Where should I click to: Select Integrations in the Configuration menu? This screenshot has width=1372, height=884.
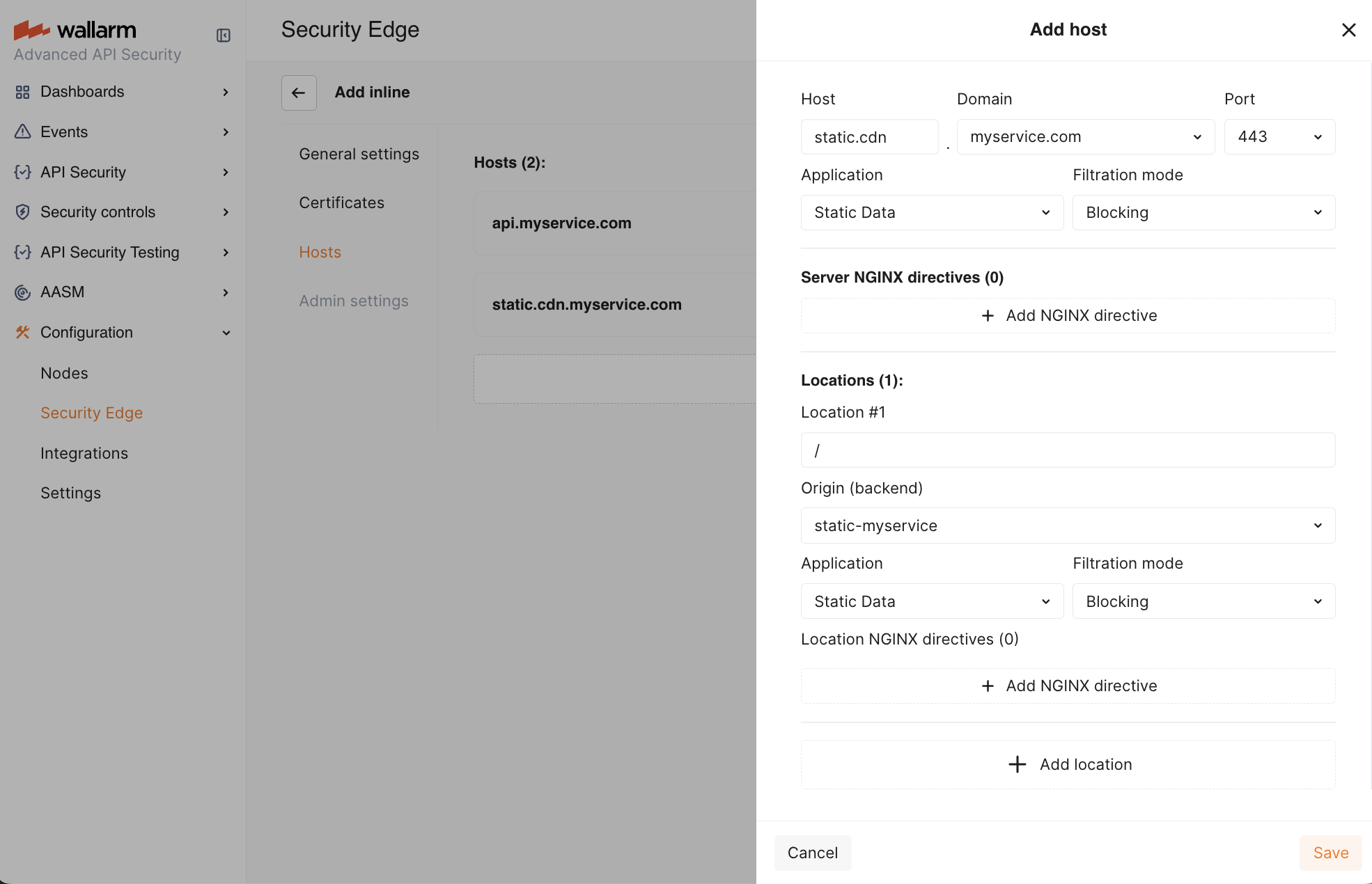point(84,454)
